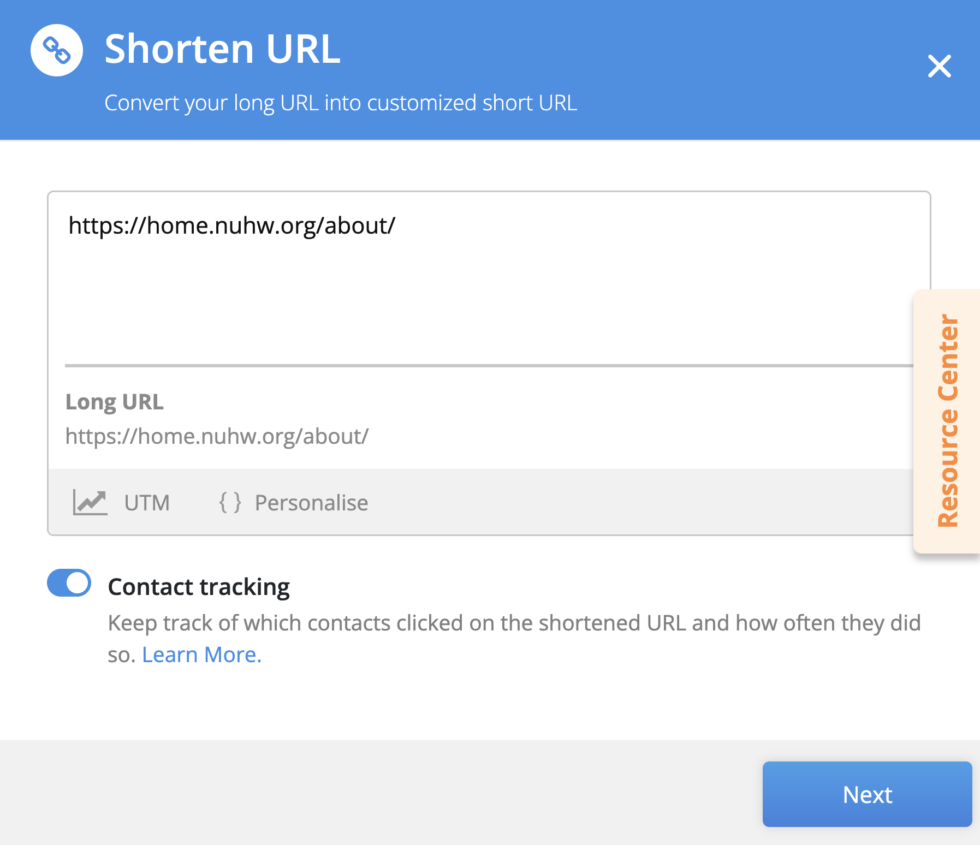Open the Learn More link
The image size is (980, 845).
point(201,655)
